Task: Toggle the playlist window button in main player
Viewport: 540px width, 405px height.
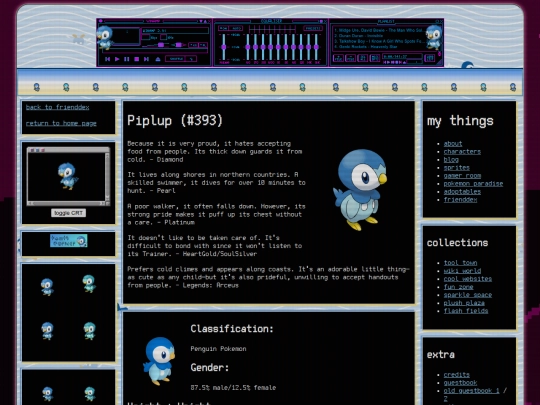Action: click(203, 45)
